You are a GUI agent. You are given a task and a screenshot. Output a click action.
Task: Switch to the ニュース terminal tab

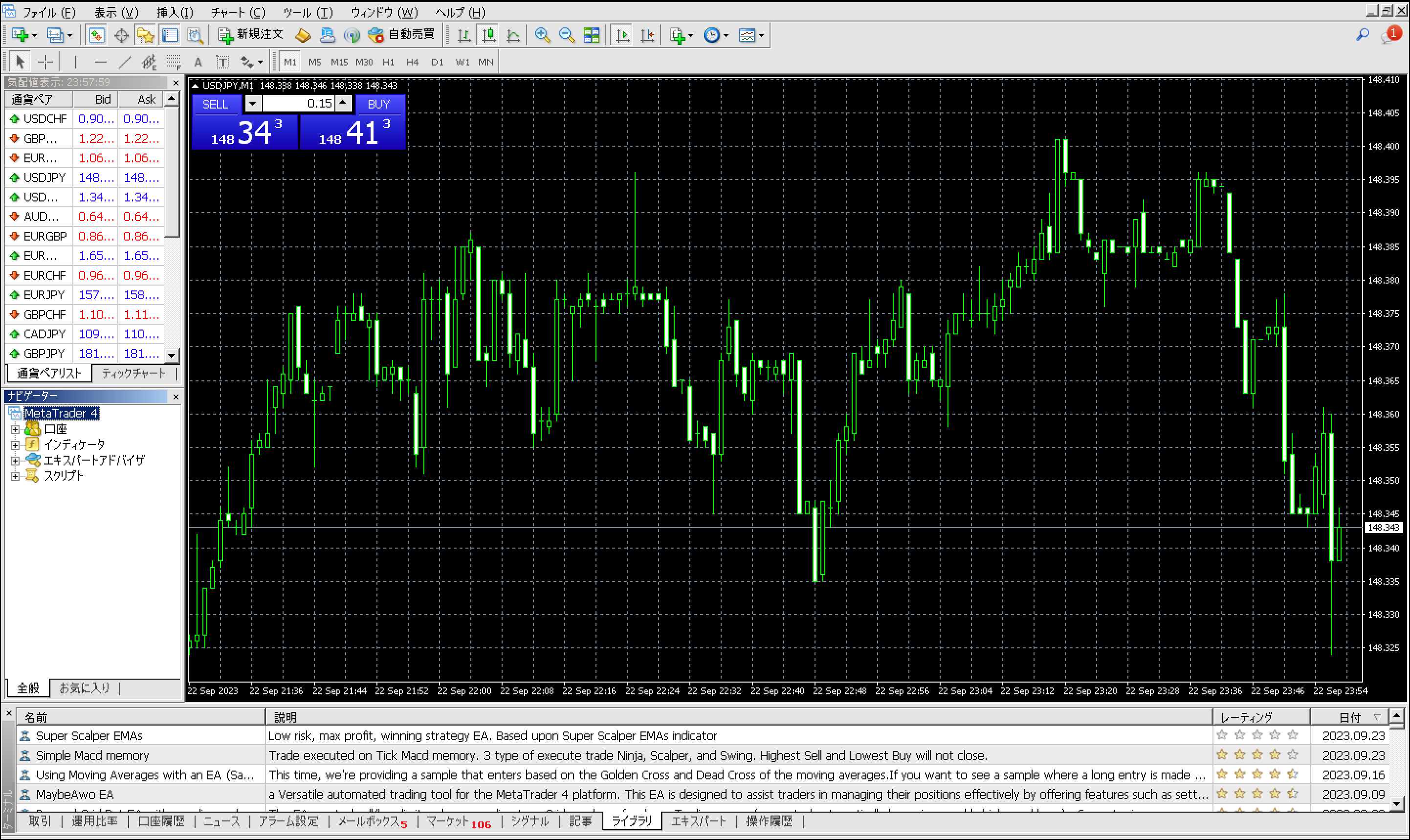[221, 821]
